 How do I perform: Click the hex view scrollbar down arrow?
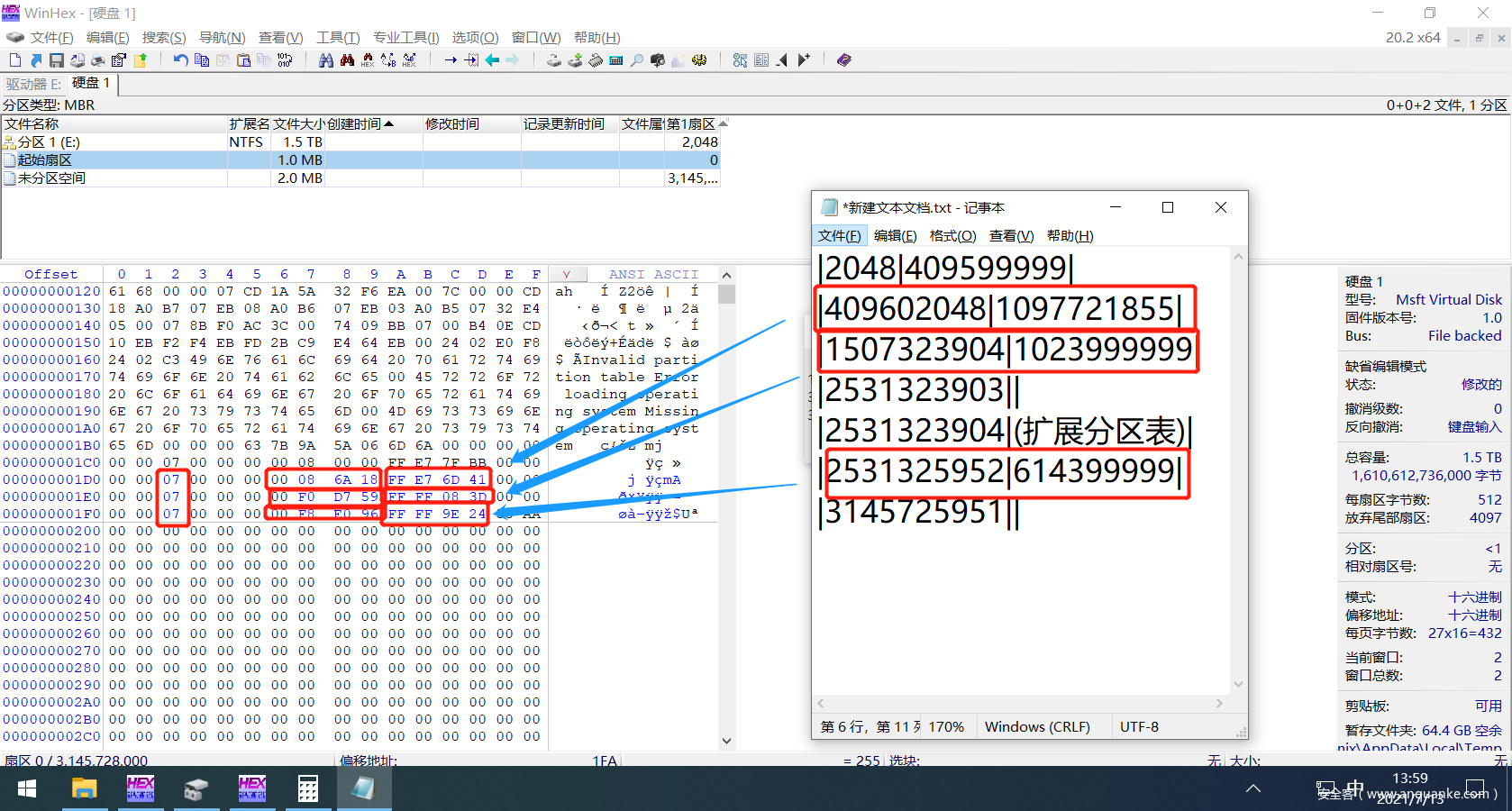(x=726, y=741)
